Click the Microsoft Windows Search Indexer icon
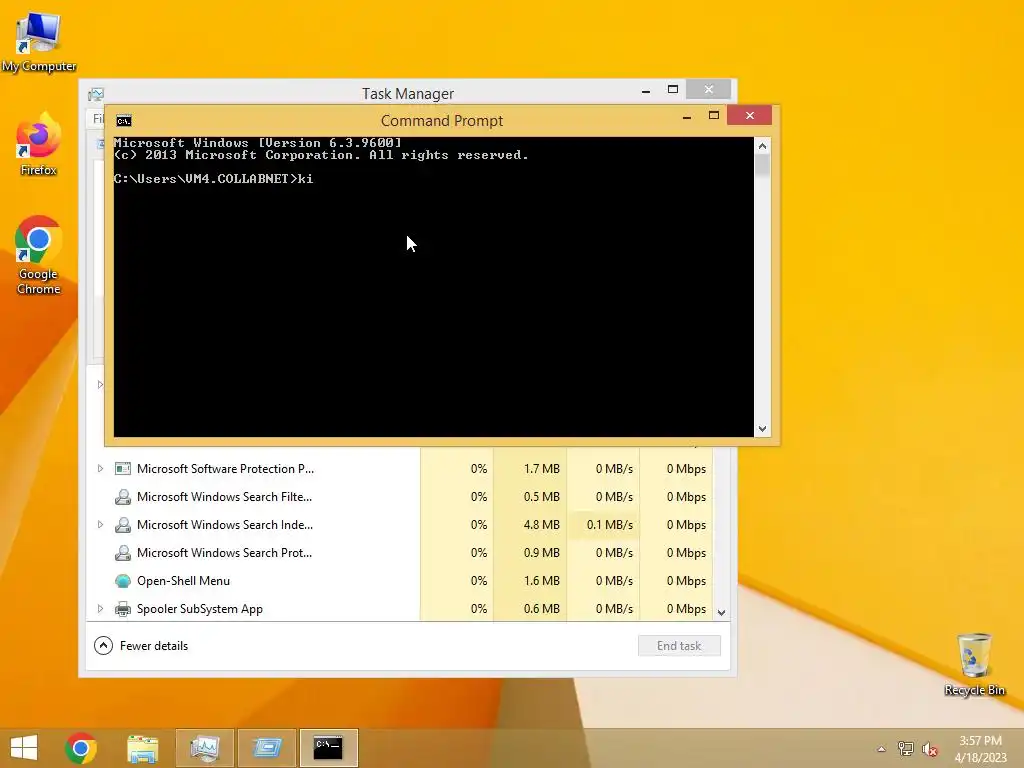Screen dimensions: 1024x768 pos(122,525)
